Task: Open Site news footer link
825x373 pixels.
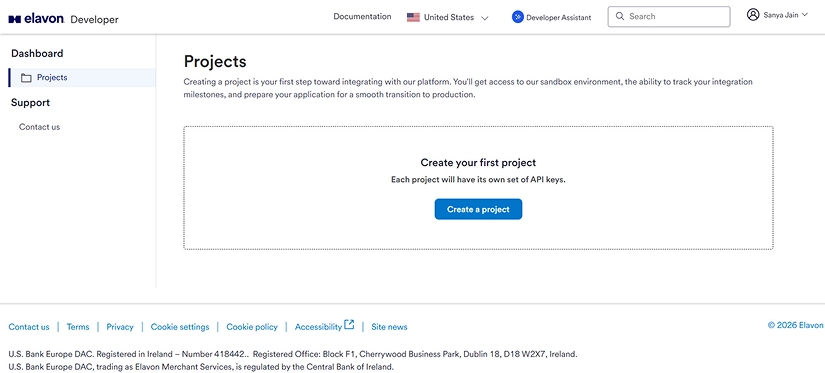Action: pos(389,327)
